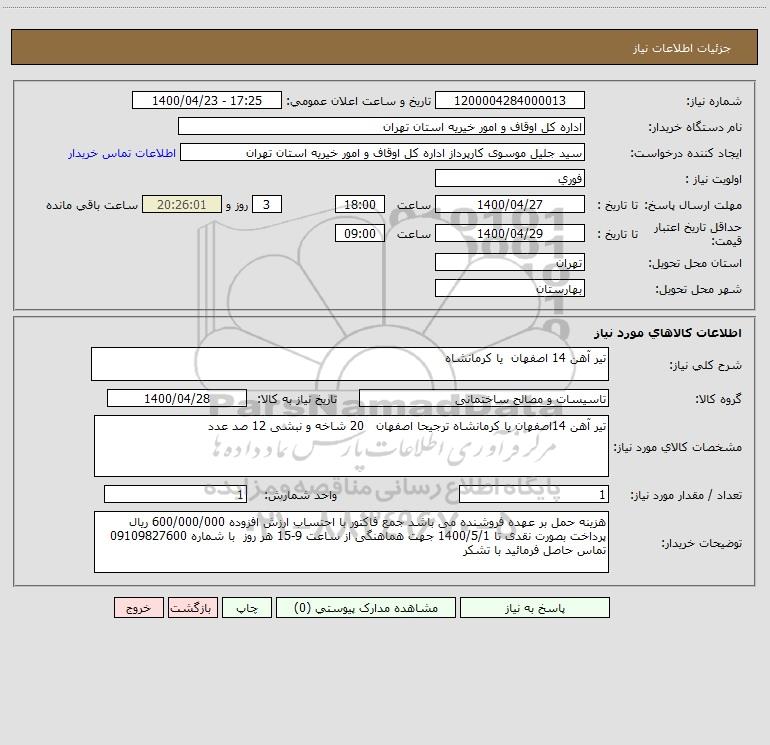Click the پاسخ به نیاز button
770x745 pixels.
(x=534, y=608)
